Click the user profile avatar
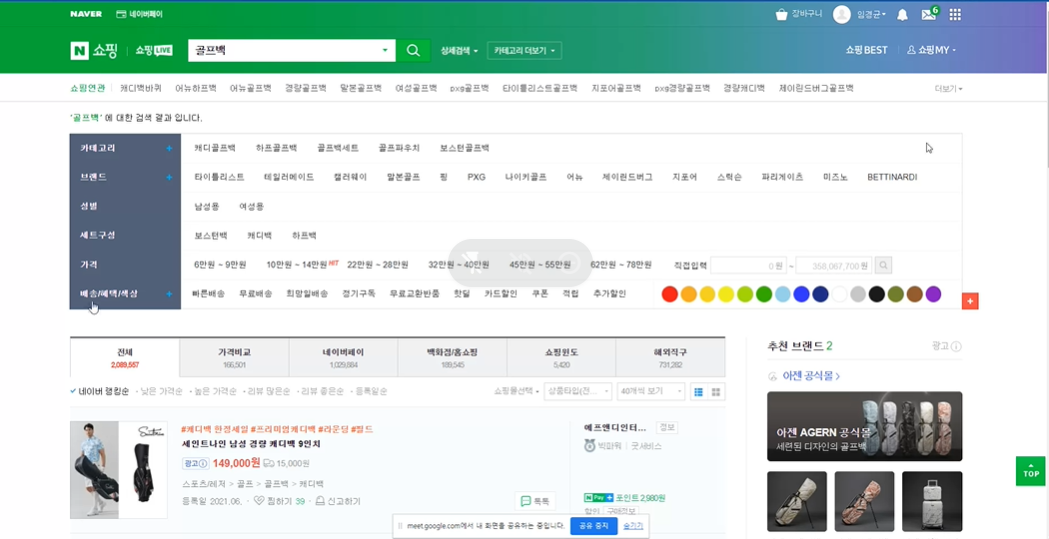The image size is (1049, 539). [842, 14]
